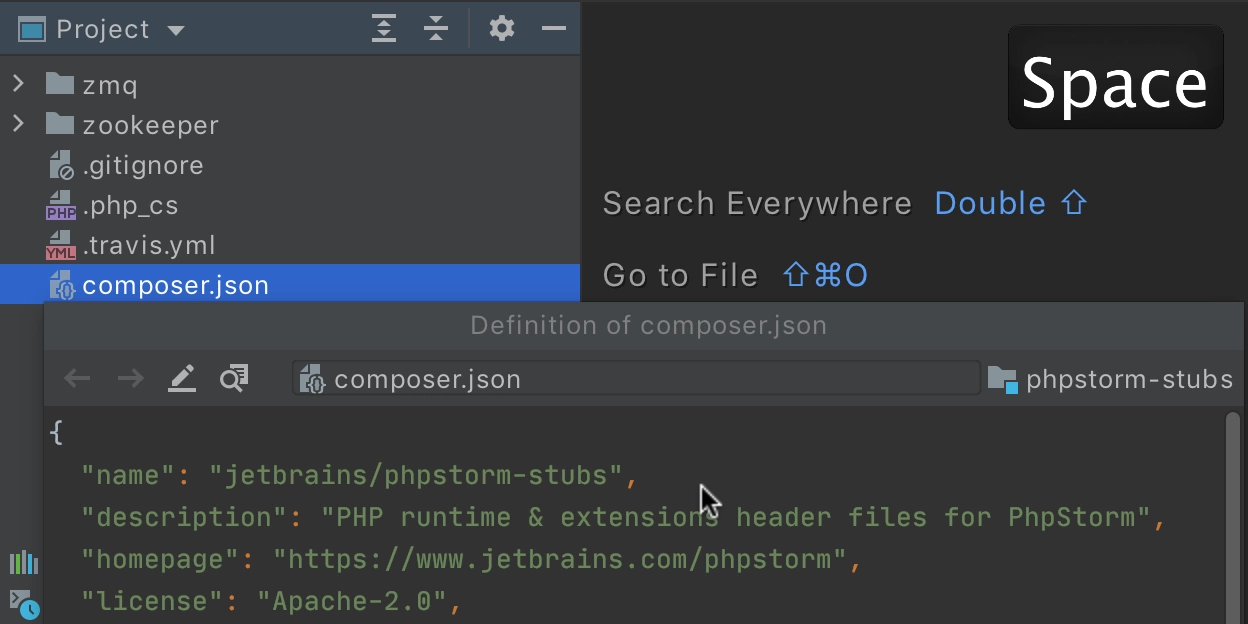Viewport: 1248px width, 624px height.
Task: Click the JSON icon beside composer.json in tree
Action: click(61, 285)
